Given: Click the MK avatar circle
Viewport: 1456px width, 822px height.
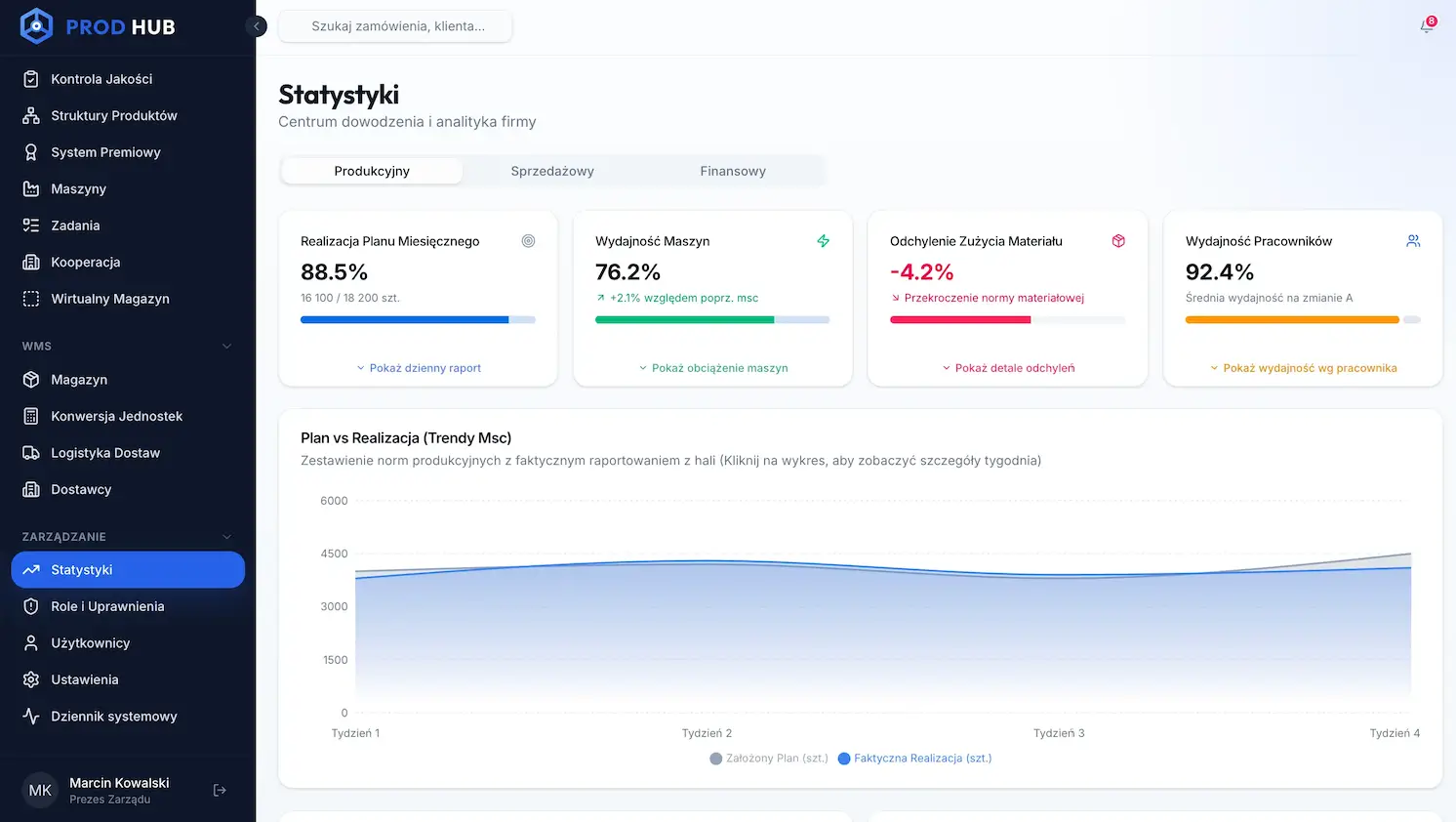Looking at the screenshot, I should pyautogui.click(x=40, y=791).
